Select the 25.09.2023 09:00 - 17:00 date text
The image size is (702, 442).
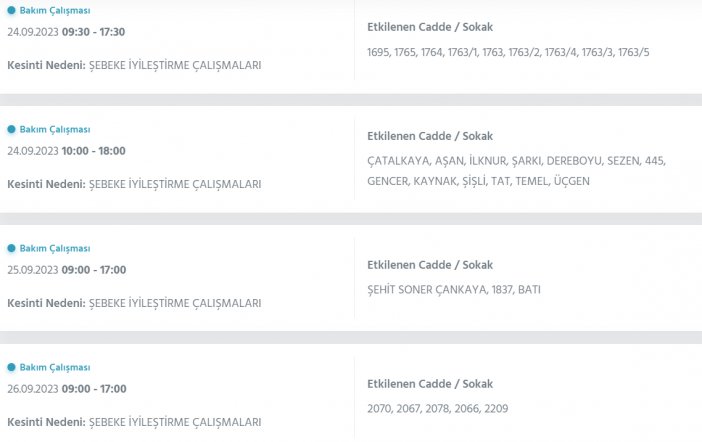[x=66, y=270]
